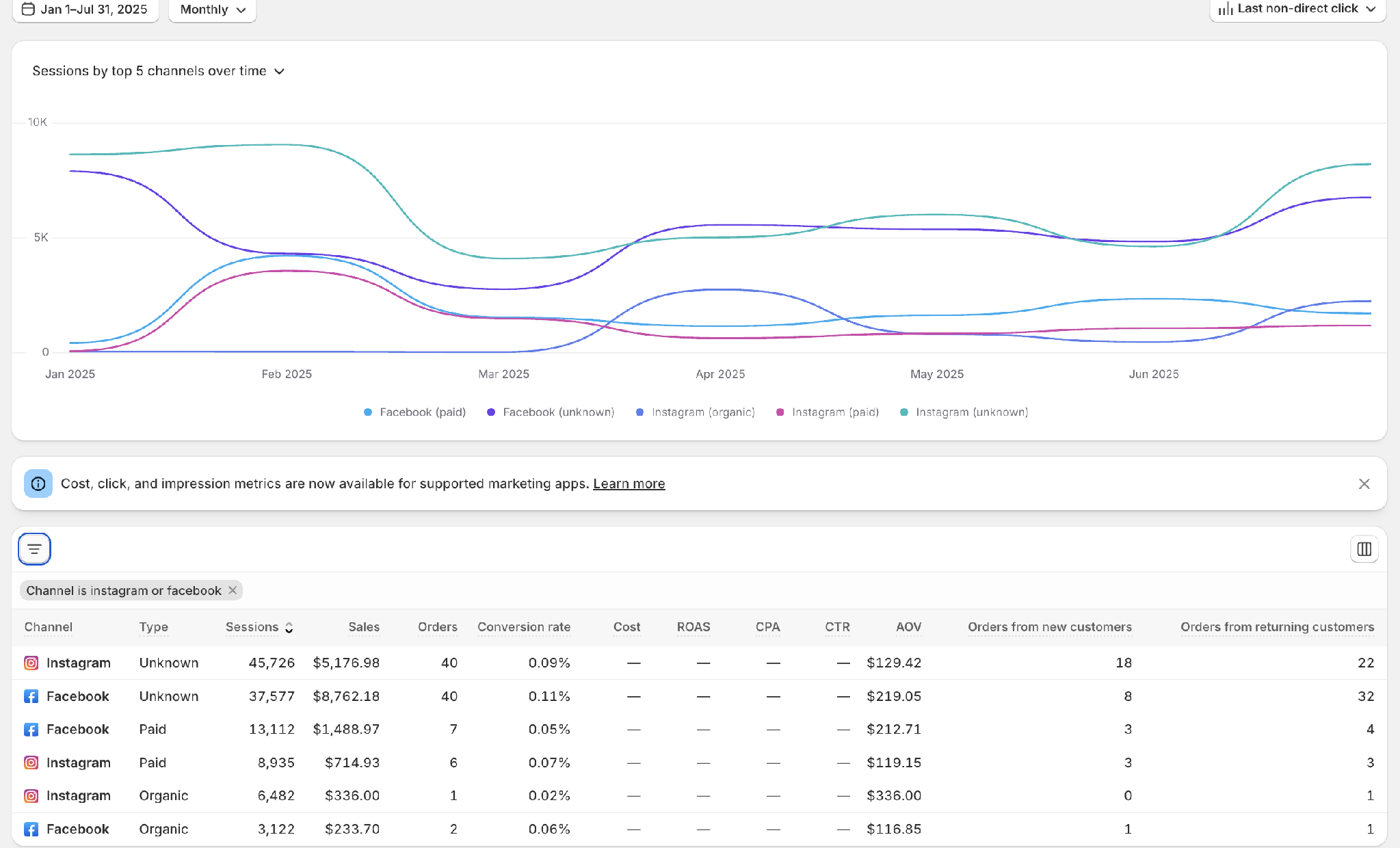Toggle Instagram (unknown) legend entry
The width and height of the screenshot is (1400, 848).
(964, 412)
